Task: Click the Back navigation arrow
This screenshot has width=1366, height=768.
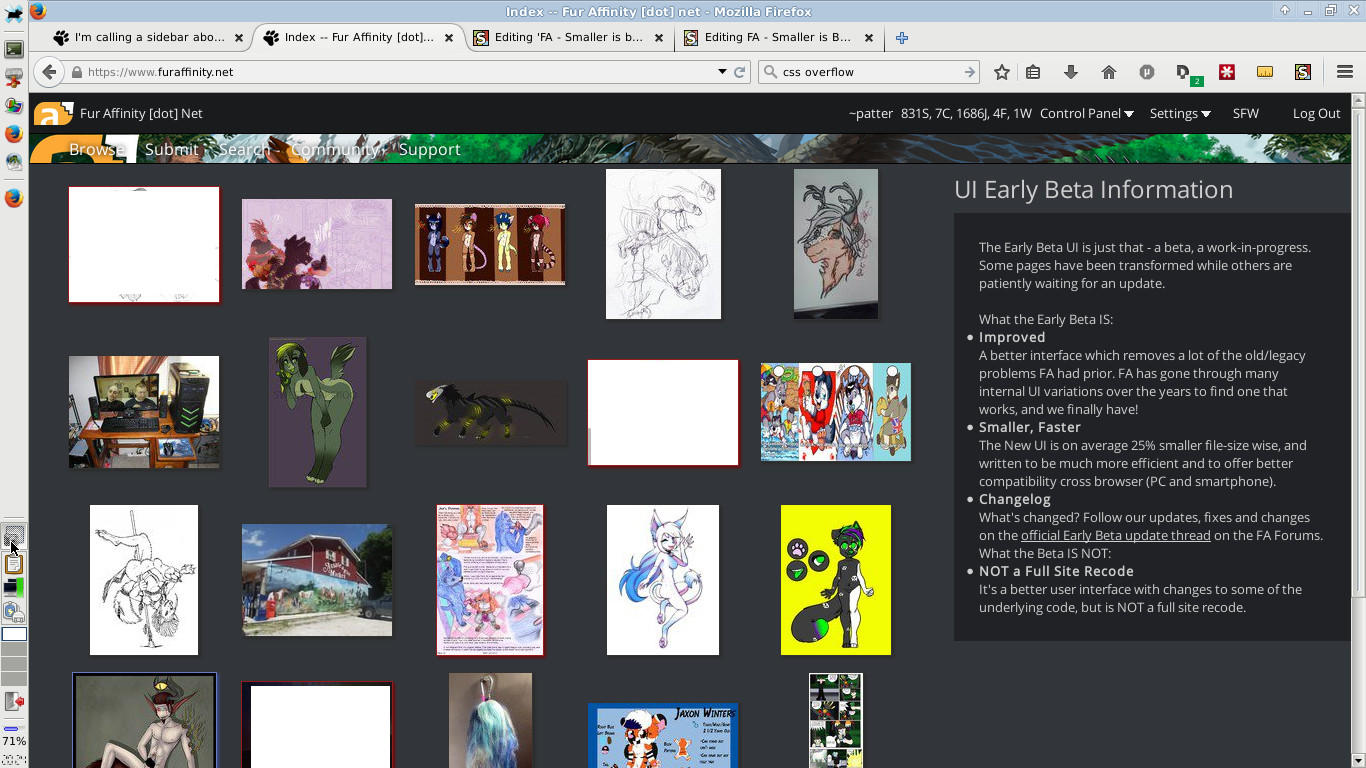Action: point(48,72)
